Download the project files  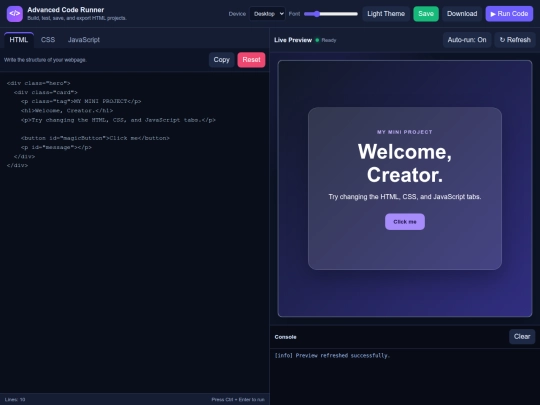pyautogui.click(x=462, y=14)
